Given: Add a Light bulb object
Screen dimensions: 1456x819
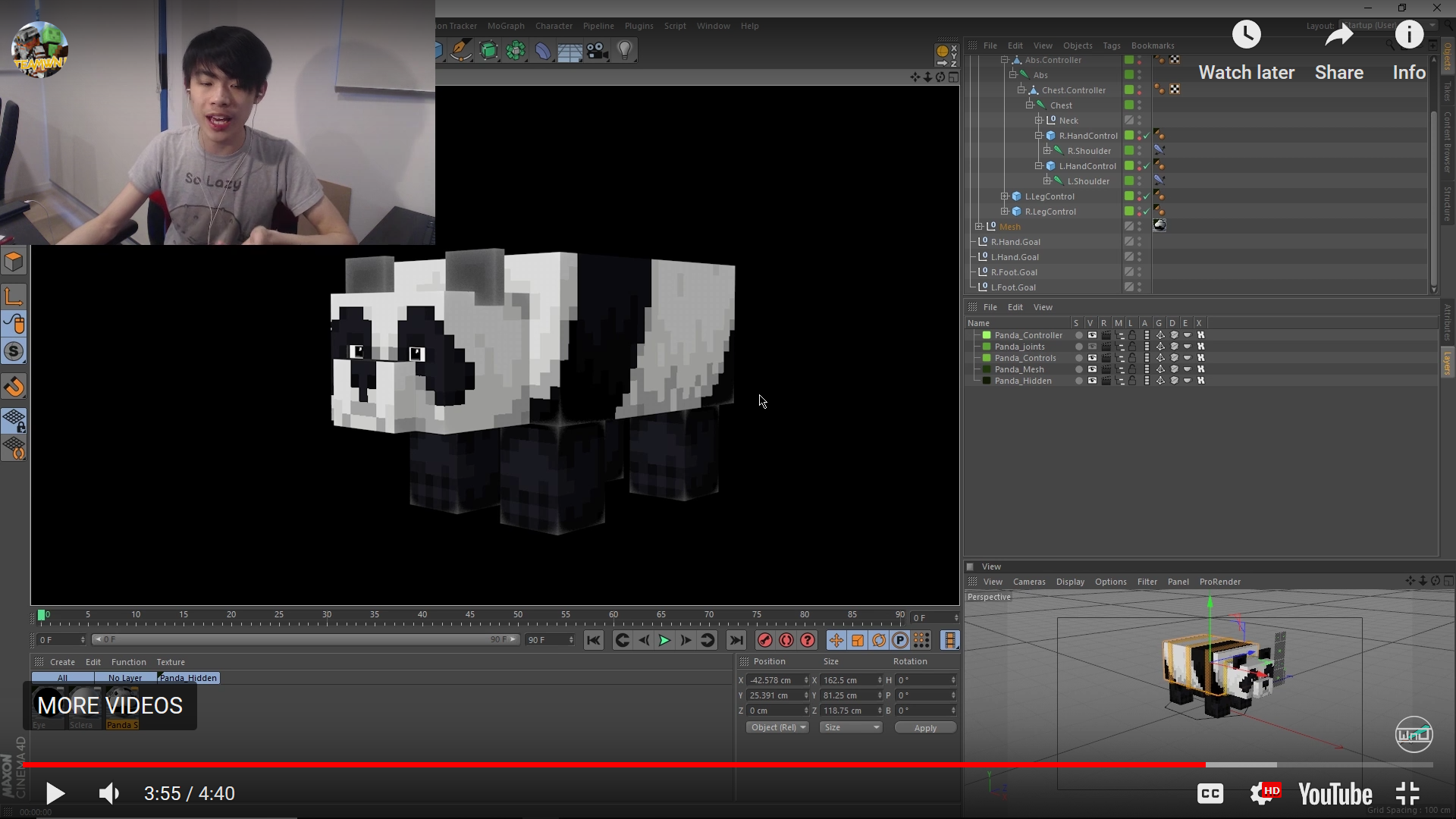Looking at the screenshot, I should coord(625,51).
